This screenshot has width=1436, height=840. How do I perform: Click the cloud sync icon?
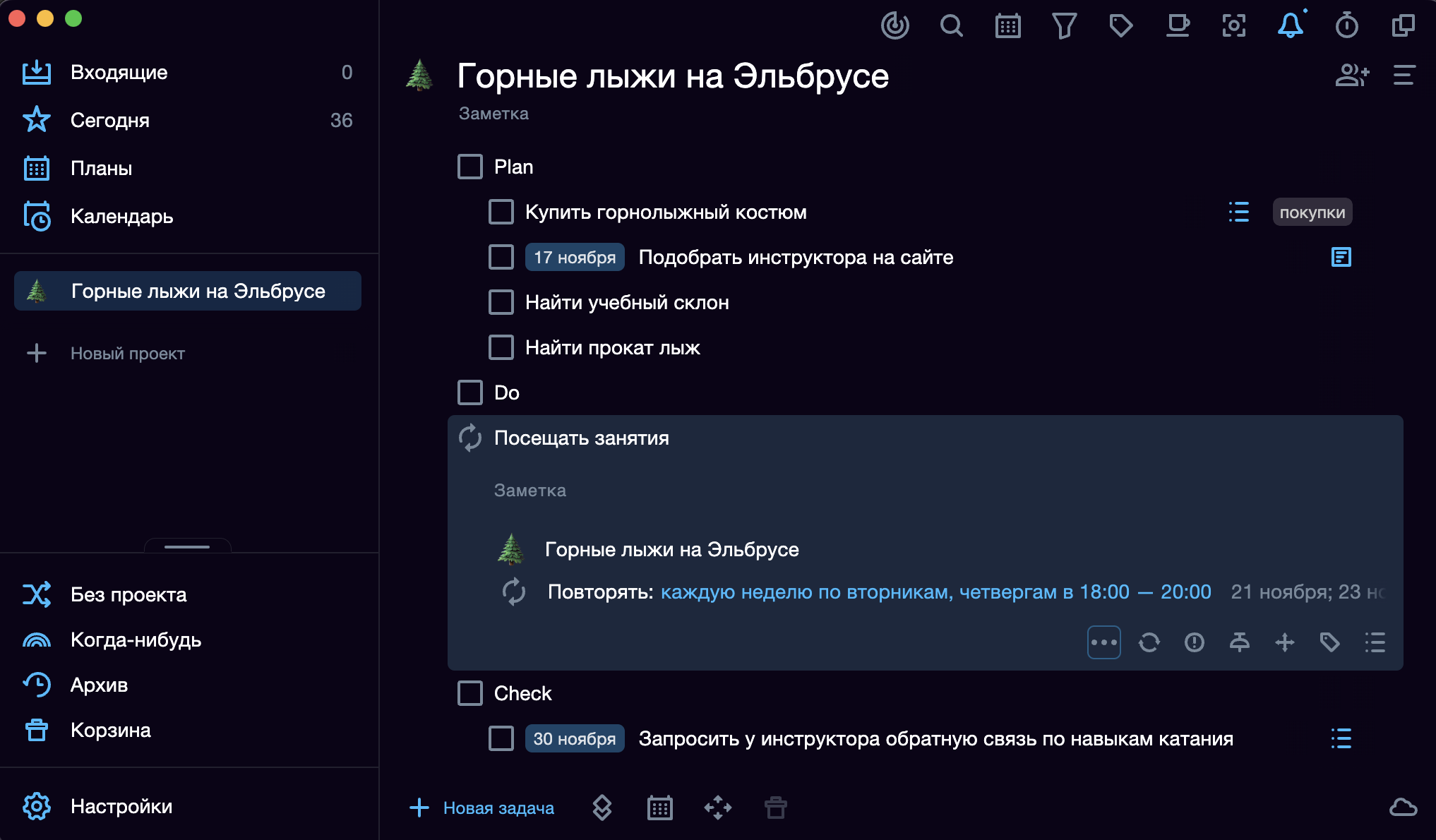(x=1403, y=807)
